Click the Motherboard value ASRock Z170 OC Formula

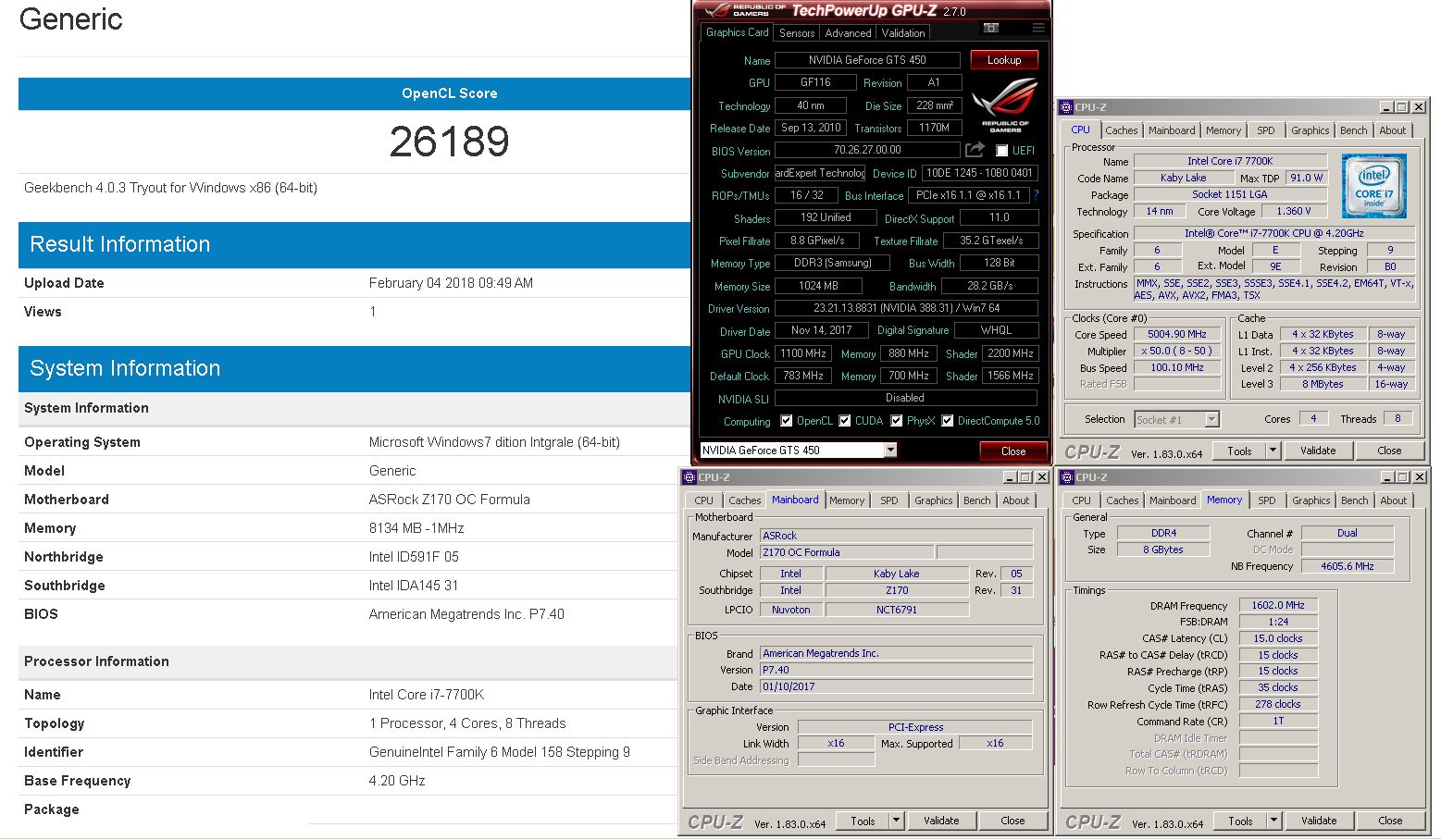click(x=449, y=500)
